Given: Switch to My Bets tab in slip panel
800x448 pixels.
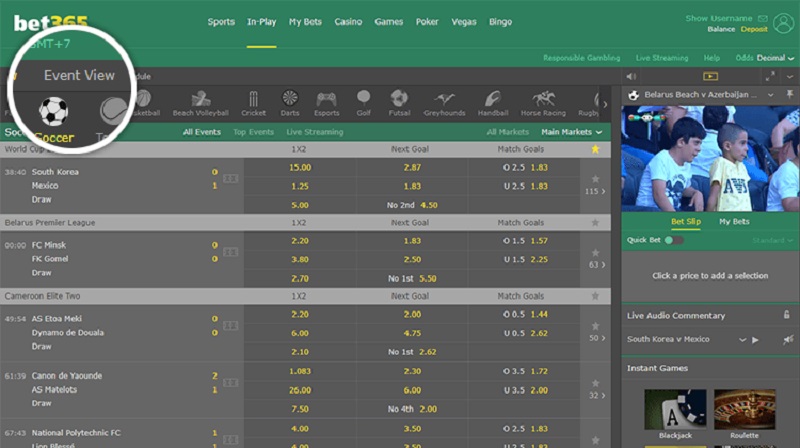Looking at the screenshot, I should point(734,221).
